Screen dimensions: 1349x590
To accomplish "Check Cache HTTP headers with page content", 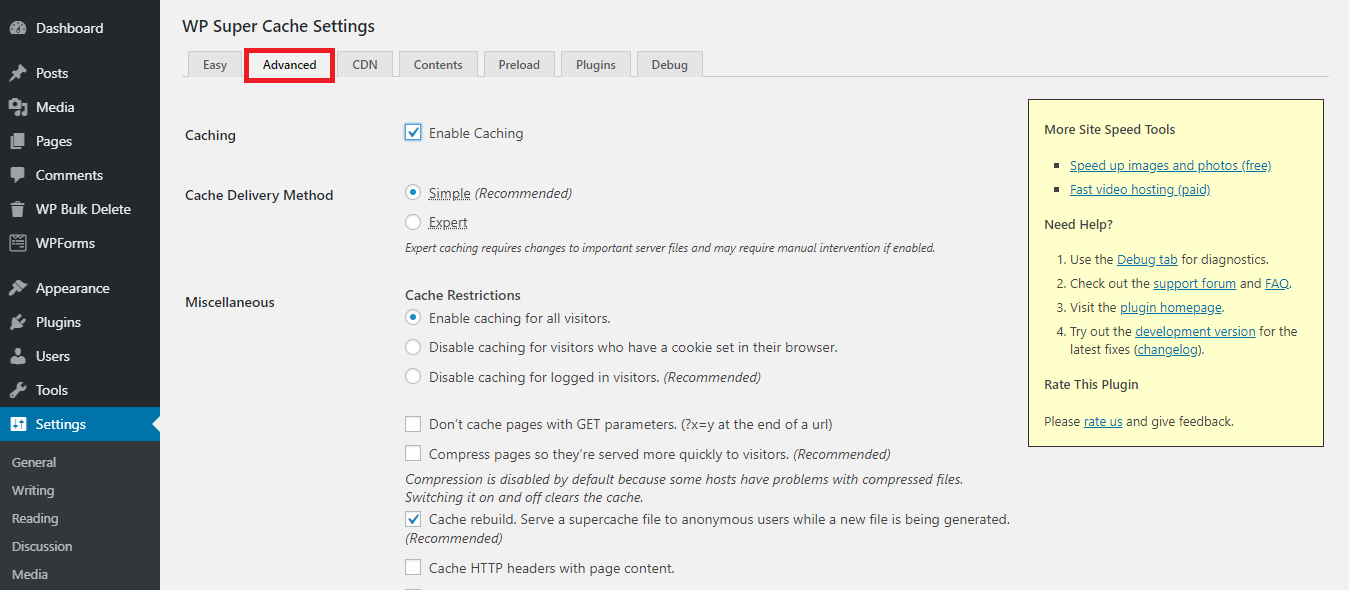I will [x=413, y=568].
